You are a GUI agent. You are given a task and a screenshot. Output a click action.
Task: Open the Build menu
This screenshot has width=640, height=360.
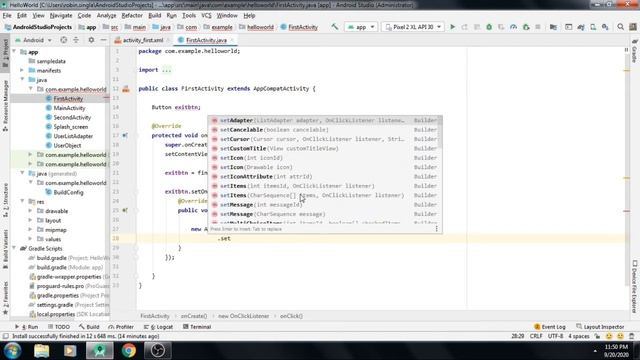pos(154,16)
